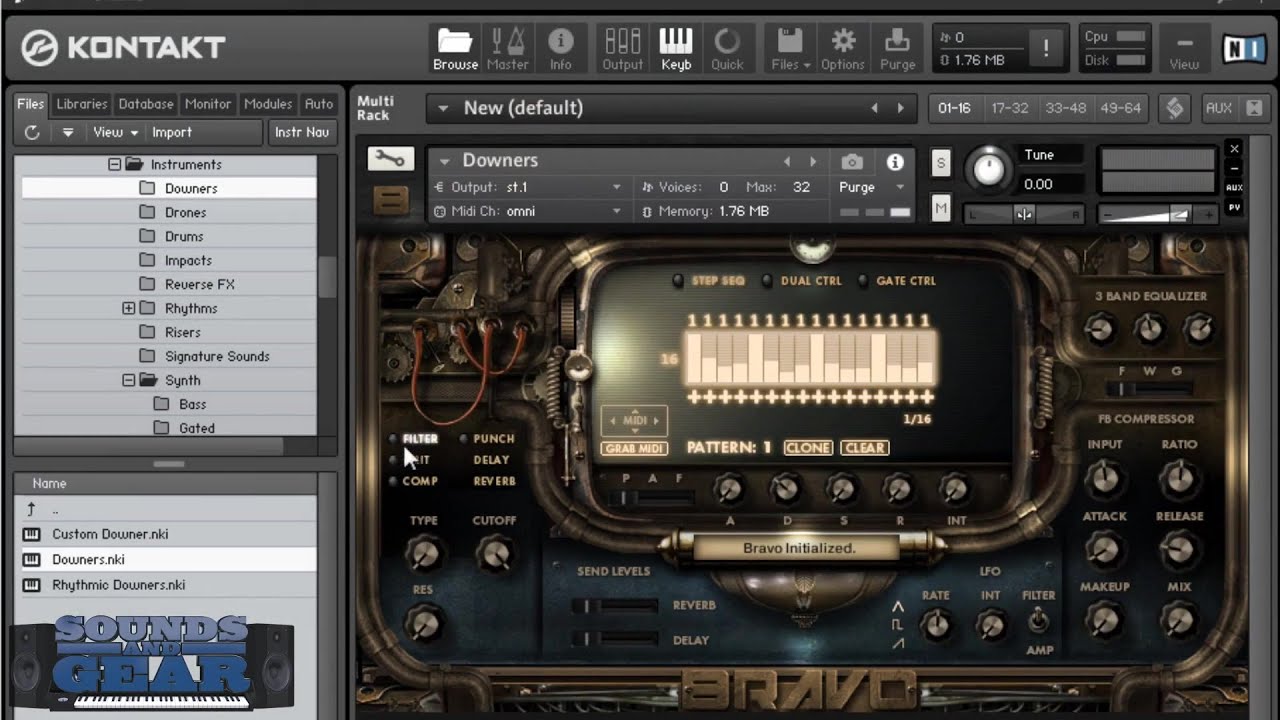Screen dimensions: 1280x720
Task: Open the Browse panel icon
Action: pyautogui.click(x=455, y=48)
